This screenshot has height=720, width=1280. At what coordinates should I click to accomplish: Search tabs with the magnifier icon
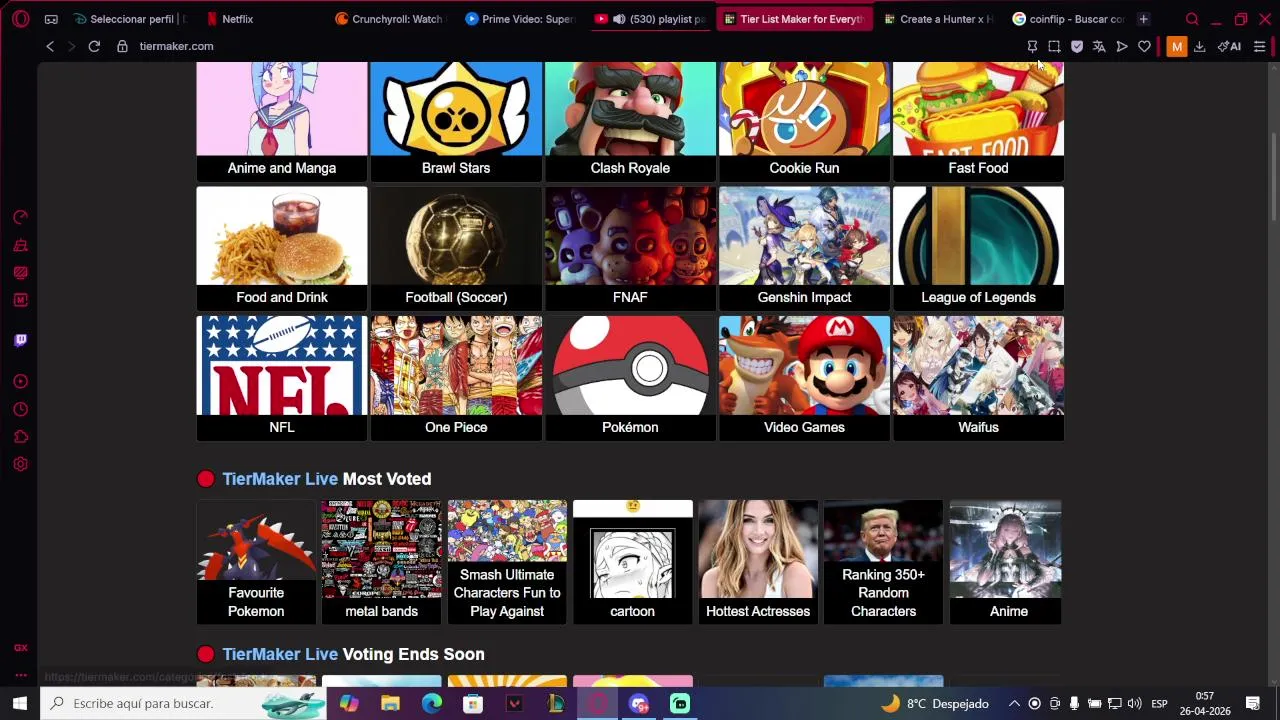[1192, 19]
